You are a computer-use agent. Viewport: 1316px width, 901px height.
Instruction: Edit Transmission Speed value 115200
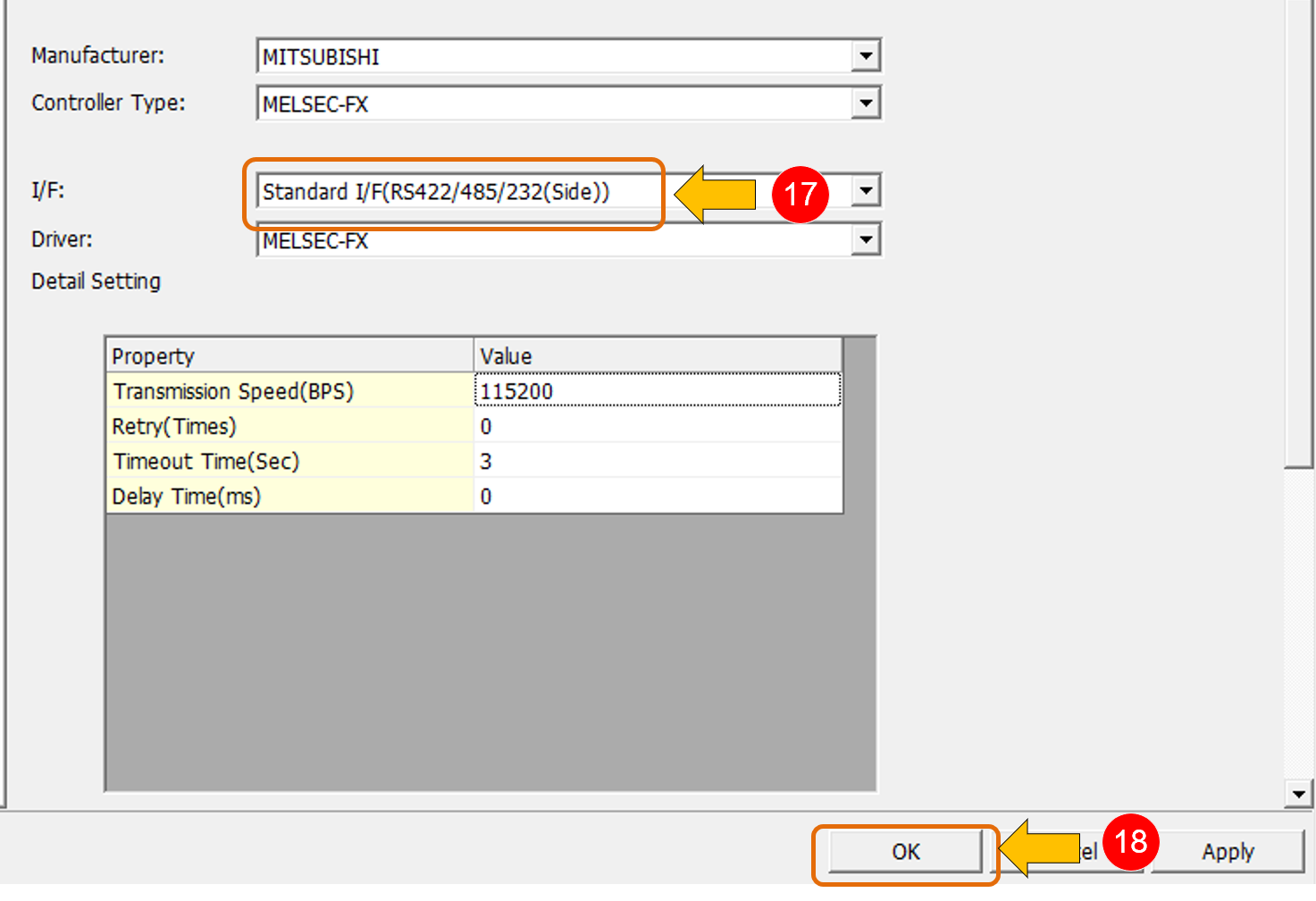(658, 390)
